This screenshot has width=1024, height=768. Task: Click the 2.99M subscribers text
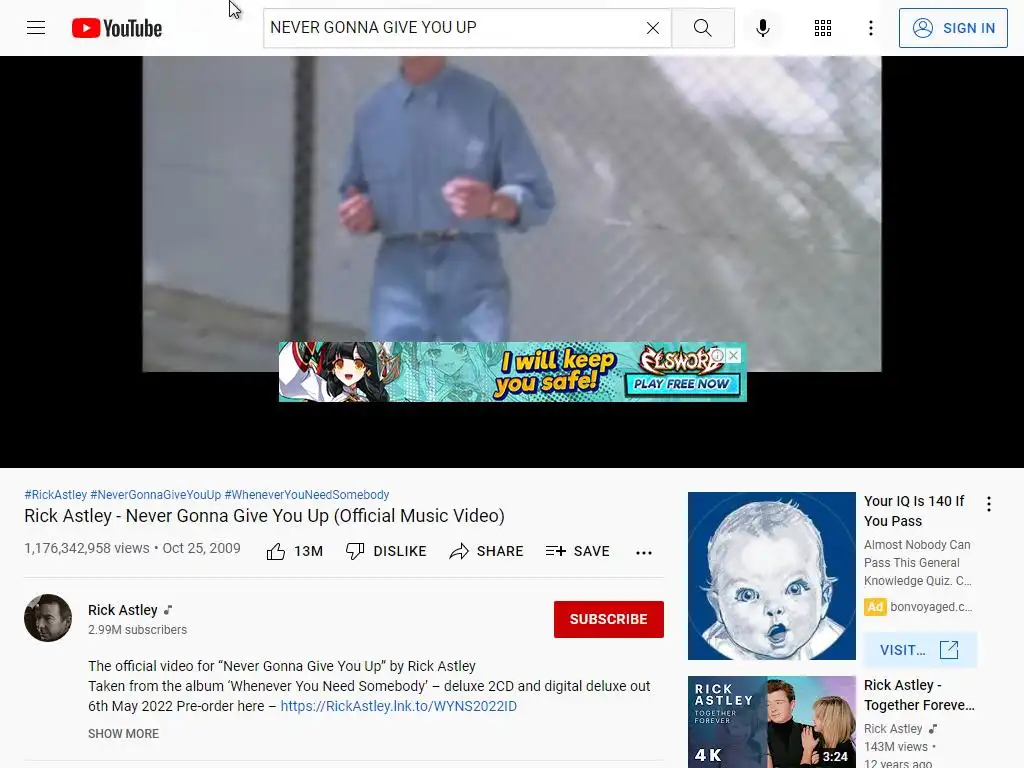tap(137, 630)
